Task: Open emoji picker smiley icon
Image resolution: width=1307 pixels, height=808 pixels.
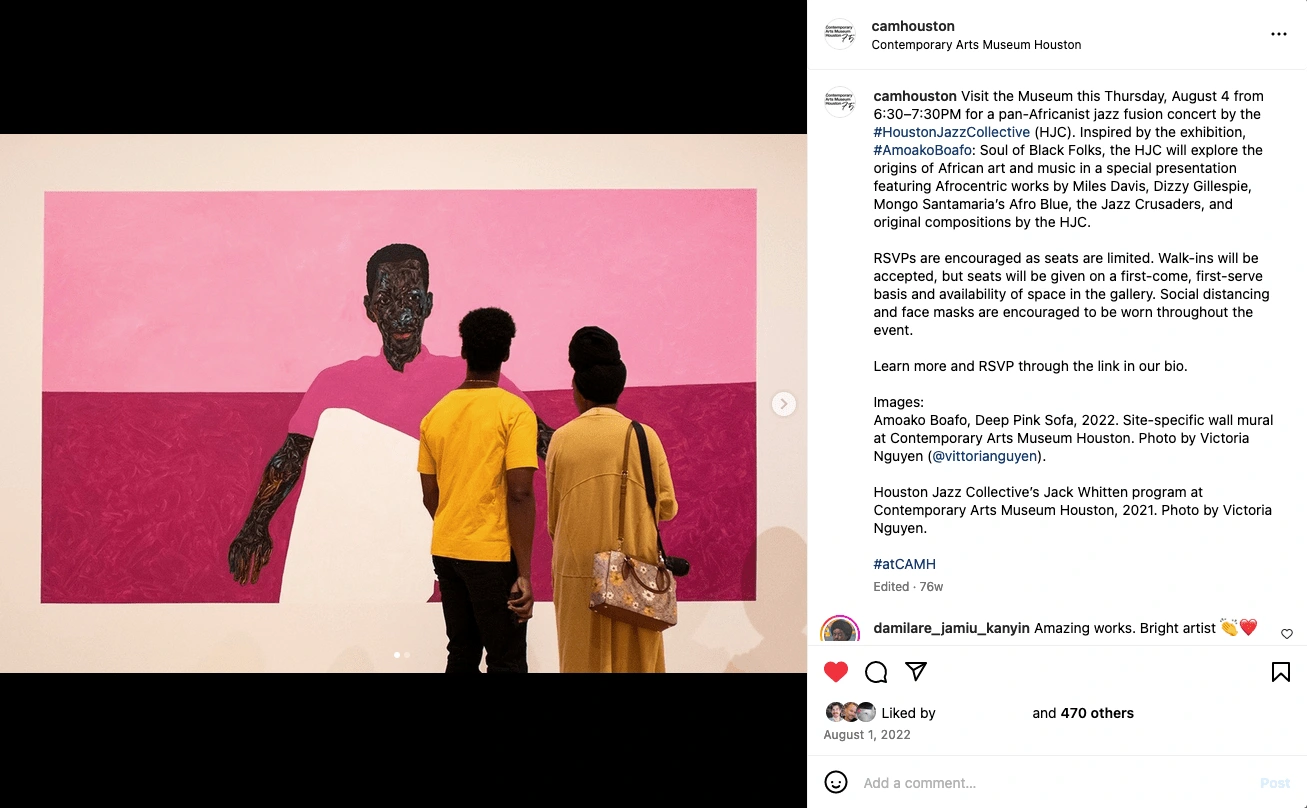Action: tap(836, 782)
